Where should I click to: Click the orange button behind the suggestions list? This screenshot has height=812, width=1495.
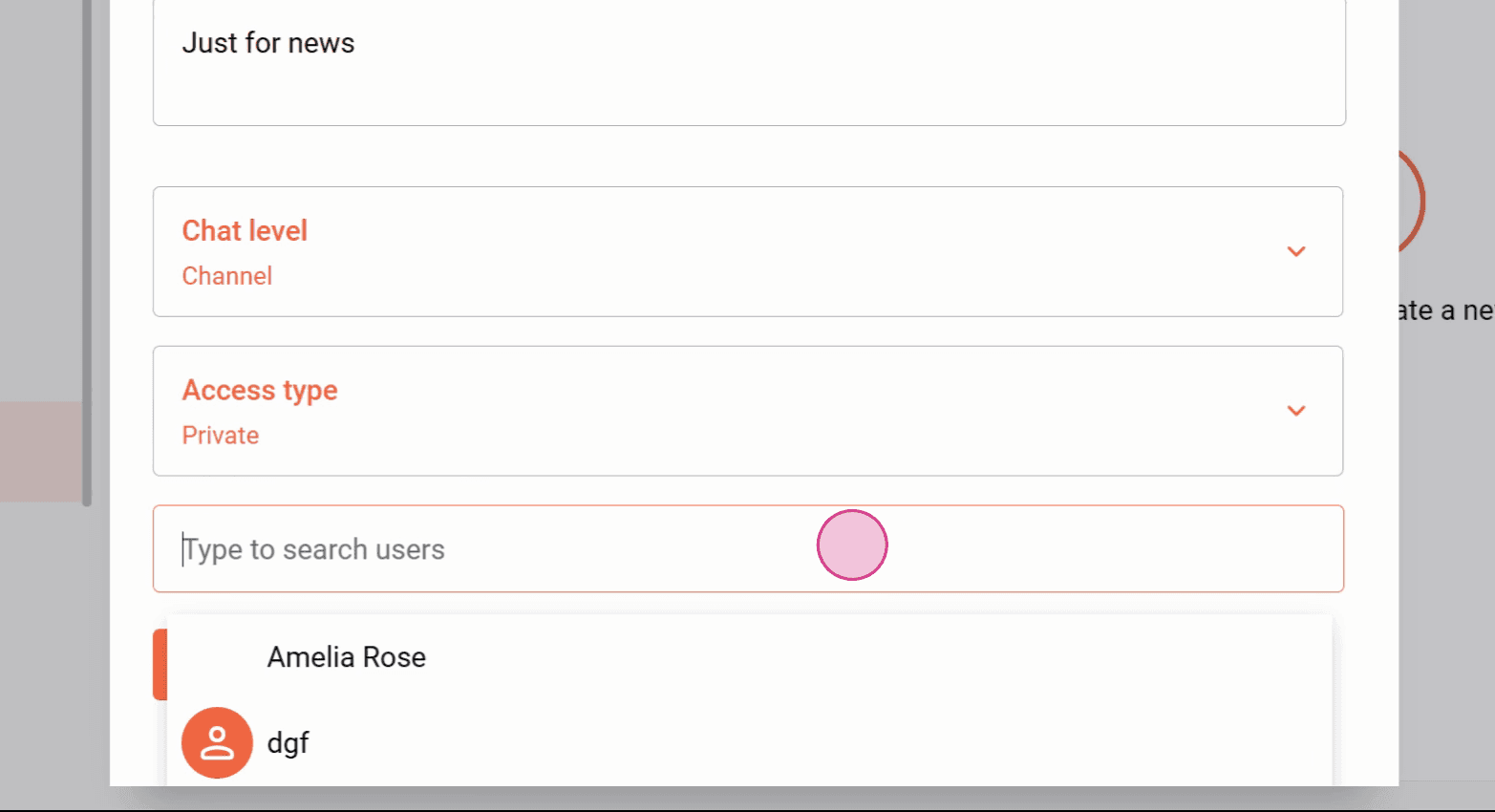point(160,664)
